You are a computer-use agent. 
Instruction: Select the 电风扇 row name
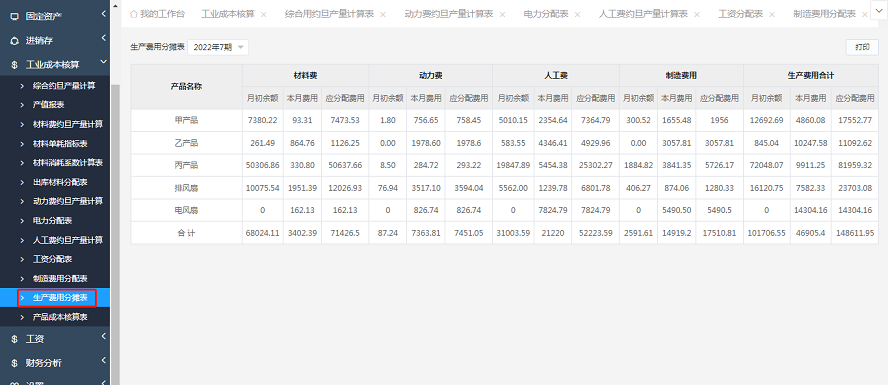tap(187, 210)
